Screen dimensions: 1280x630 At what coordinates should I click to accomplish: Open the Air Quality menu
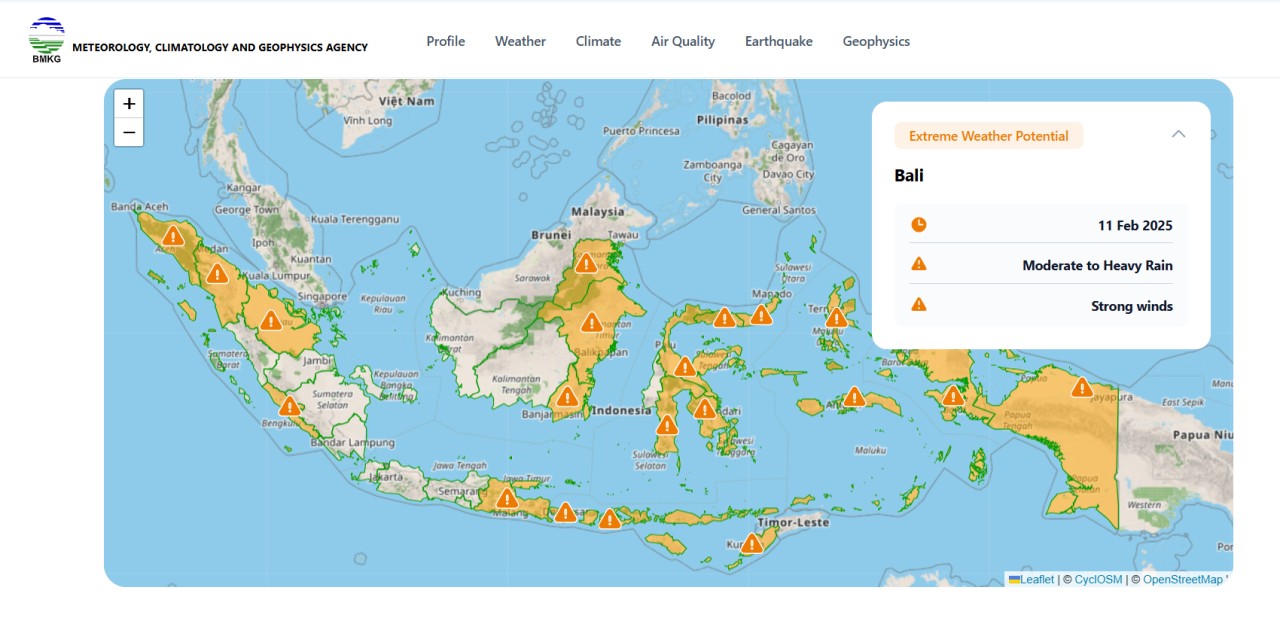pyautogui.click(x=683, y=41)
